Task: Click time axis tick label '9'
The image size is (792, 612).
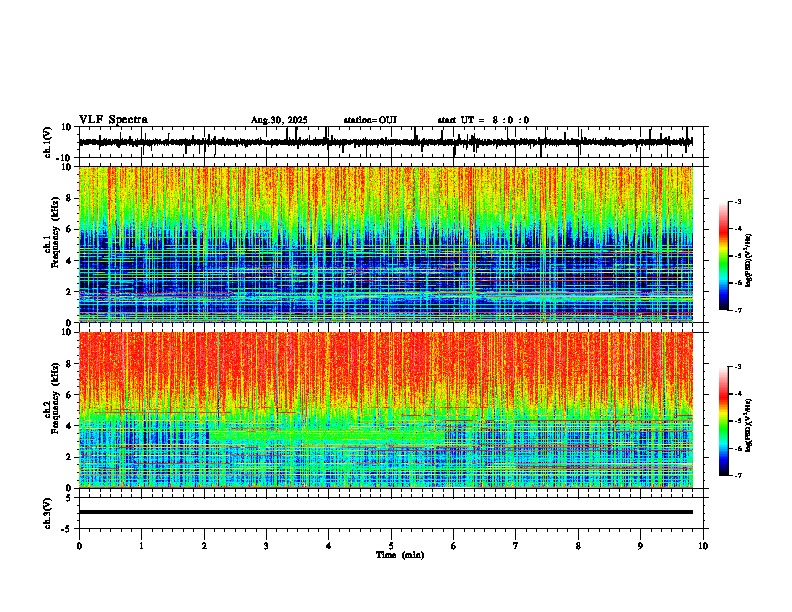Action: (640, 546)
